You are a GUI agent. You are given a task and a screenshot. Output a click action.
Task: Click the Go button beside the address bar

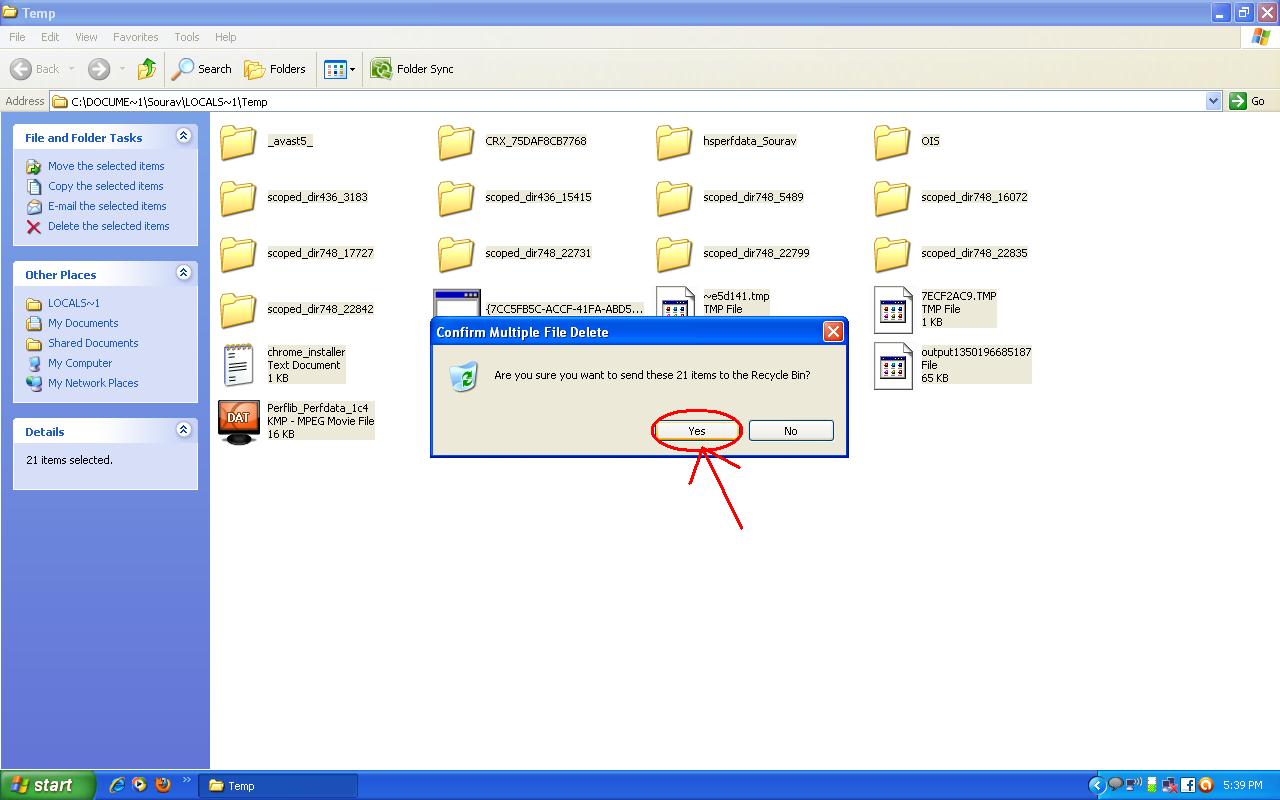tap(1248, 101)
